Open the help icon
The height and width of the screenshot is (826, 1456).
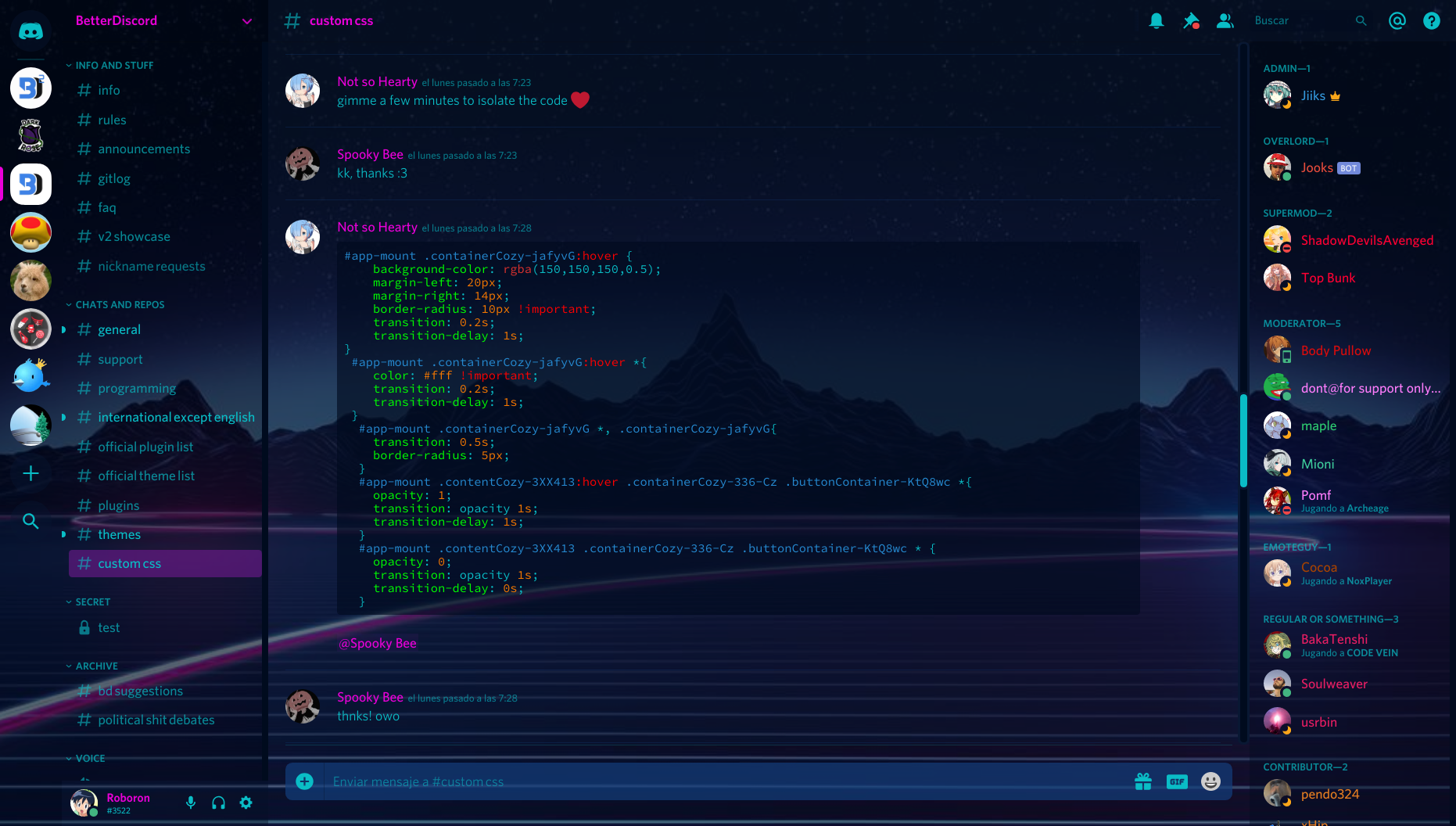1431,21
